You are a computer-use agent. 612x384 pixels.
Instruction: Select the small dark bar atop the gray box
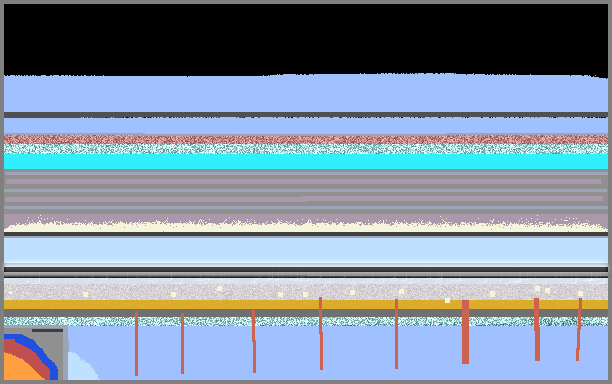tap(47, 330)
